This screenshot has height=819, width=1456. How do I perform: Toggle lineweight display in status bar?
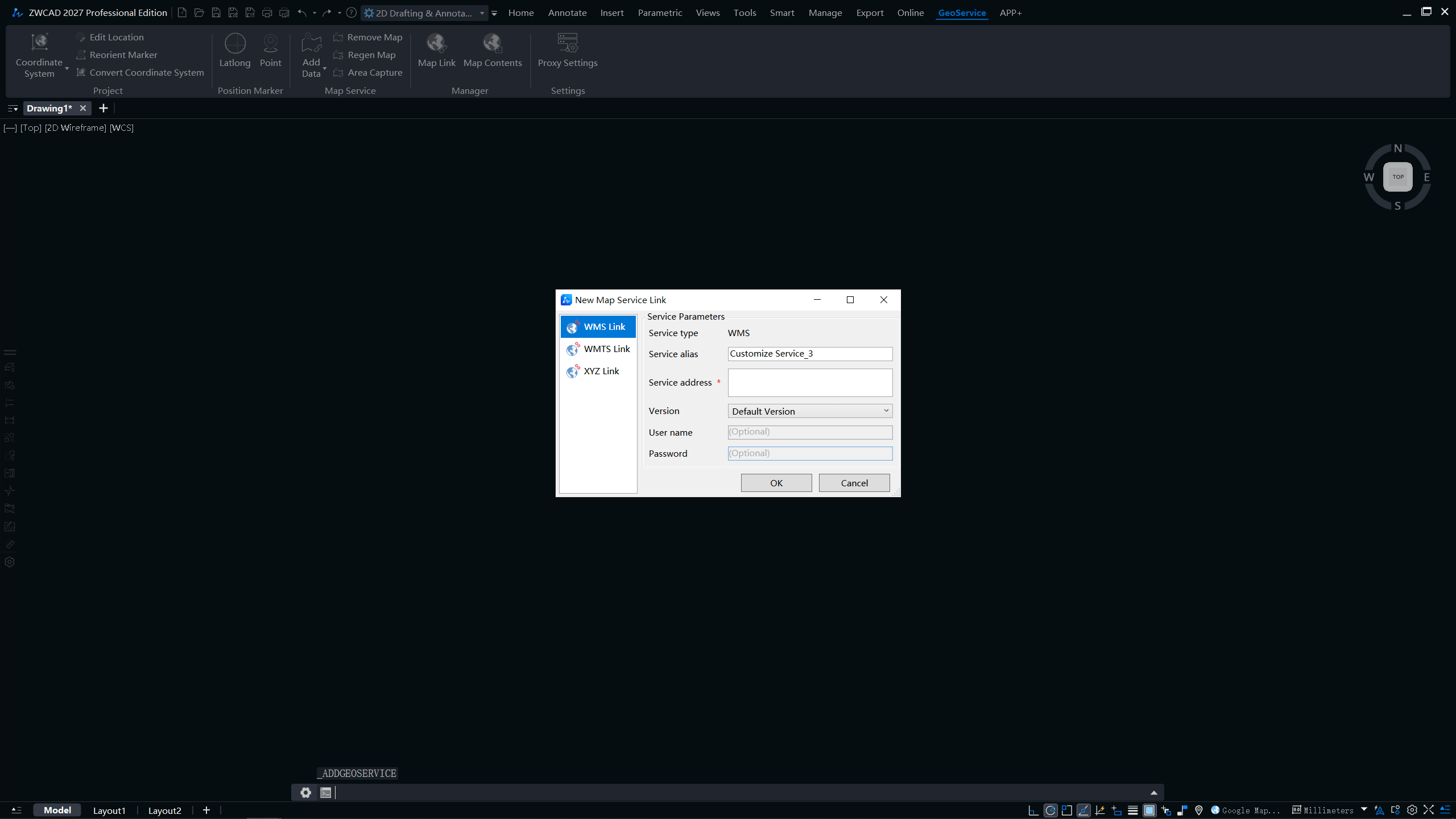1133,810
